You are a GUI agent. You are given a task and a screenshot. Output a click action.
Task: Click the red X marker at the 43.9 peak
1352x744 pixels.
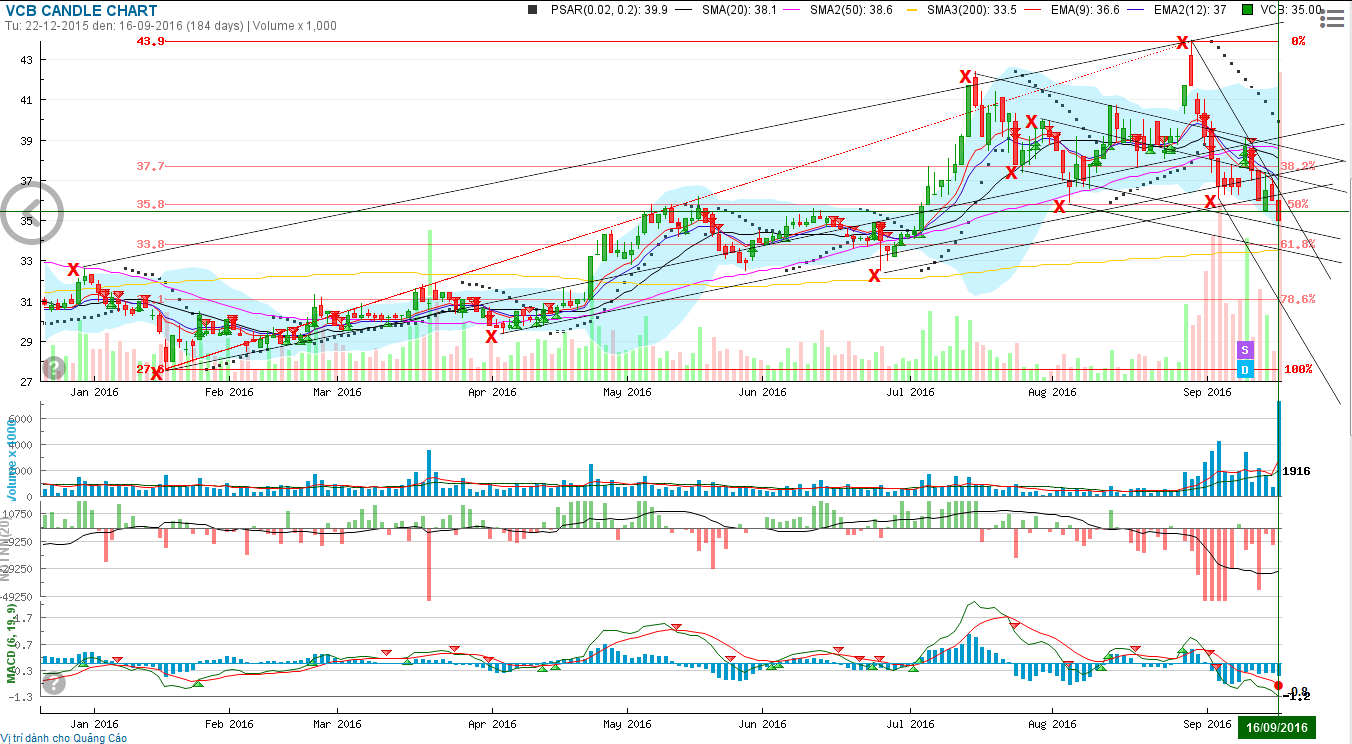tap(1183, 42)
